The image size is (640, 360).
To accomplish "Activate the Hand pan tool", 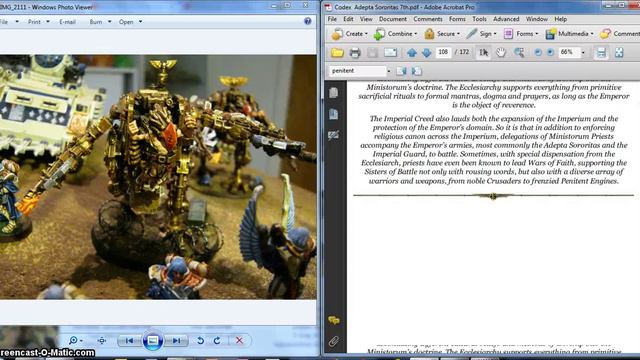I will click(x=501, y=53).
